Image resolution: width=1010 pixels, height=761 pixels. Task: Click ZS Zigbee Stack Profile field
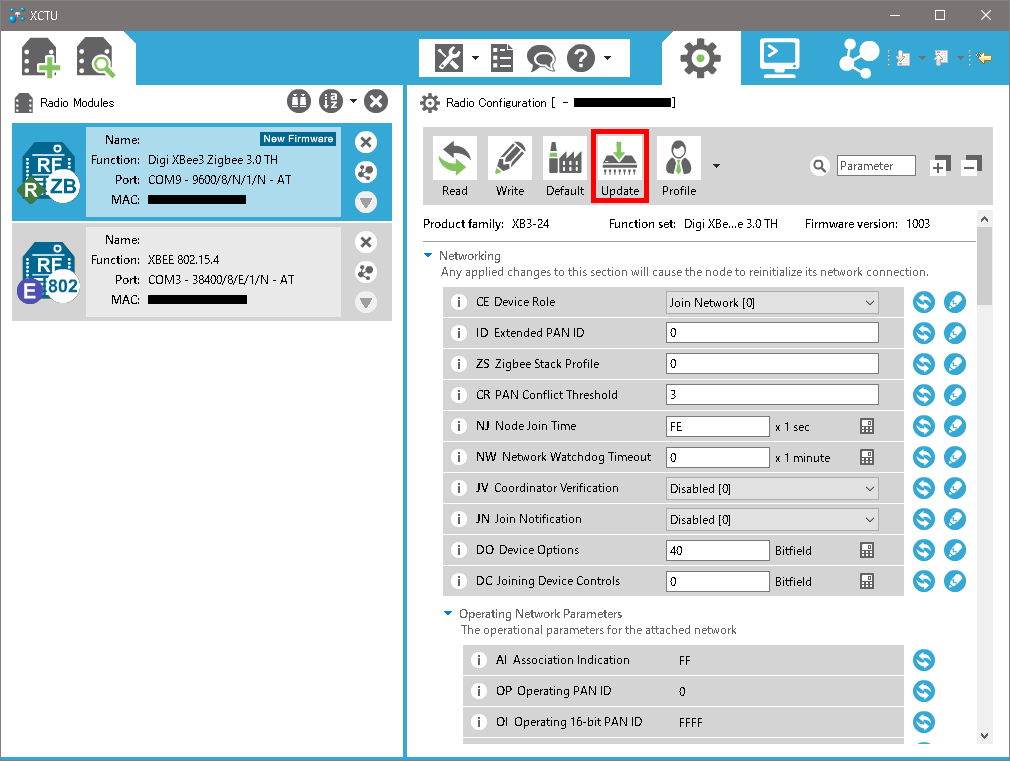coord(772,363)
